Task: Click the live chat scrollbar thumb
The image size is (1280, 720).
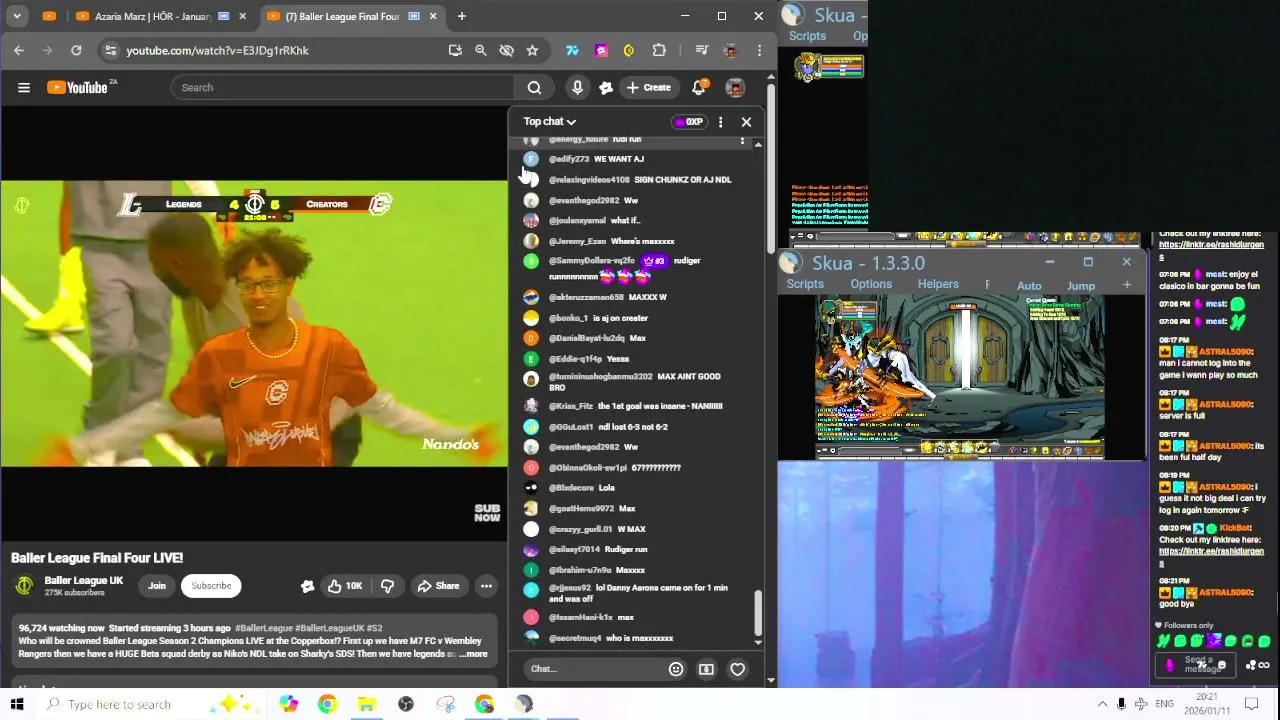Action: click(x=758, y=612)
